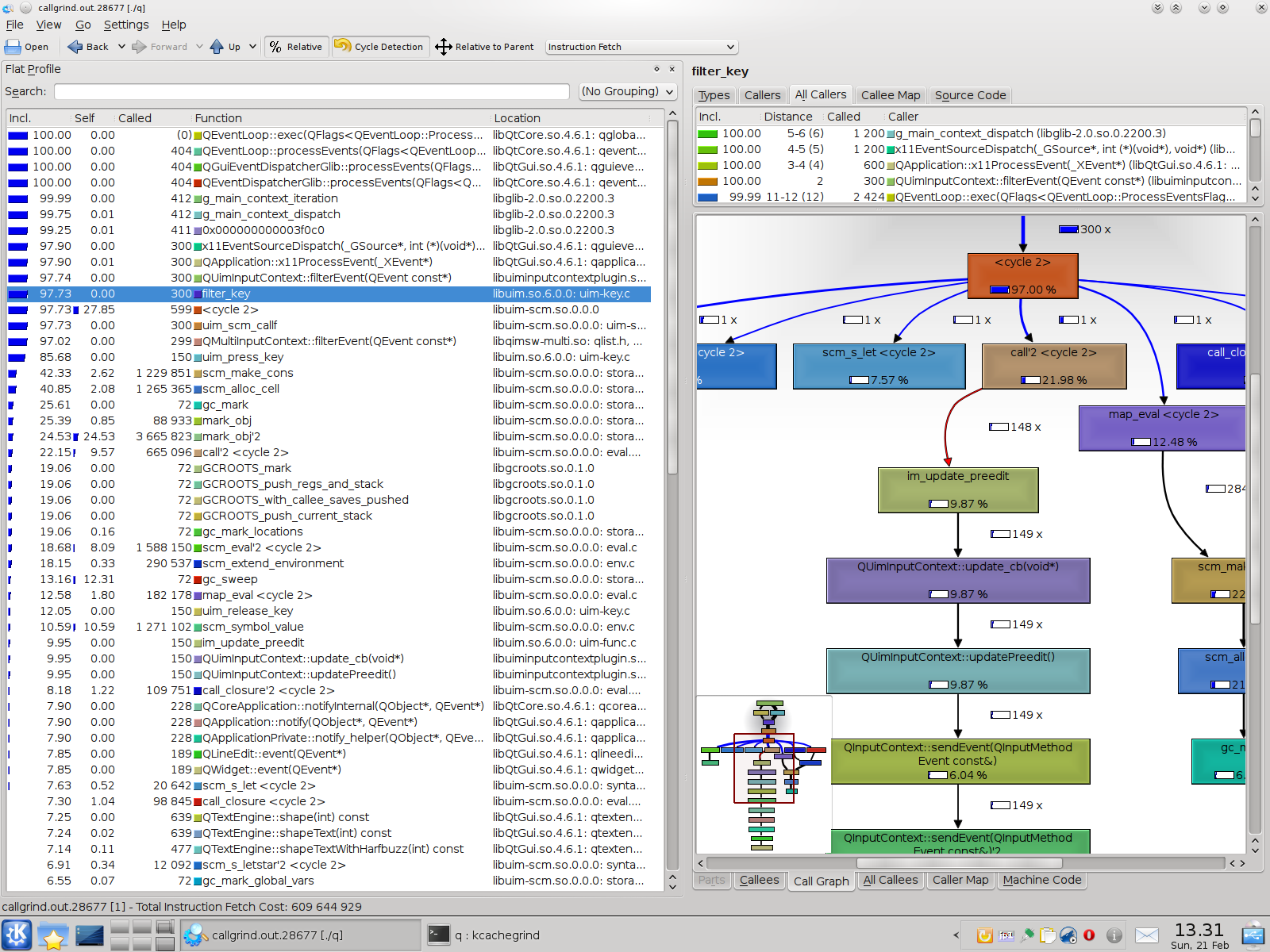The image size is (1270, 952).
Task: Toggle Cycle Detection
Action: [x=379, y=47]
